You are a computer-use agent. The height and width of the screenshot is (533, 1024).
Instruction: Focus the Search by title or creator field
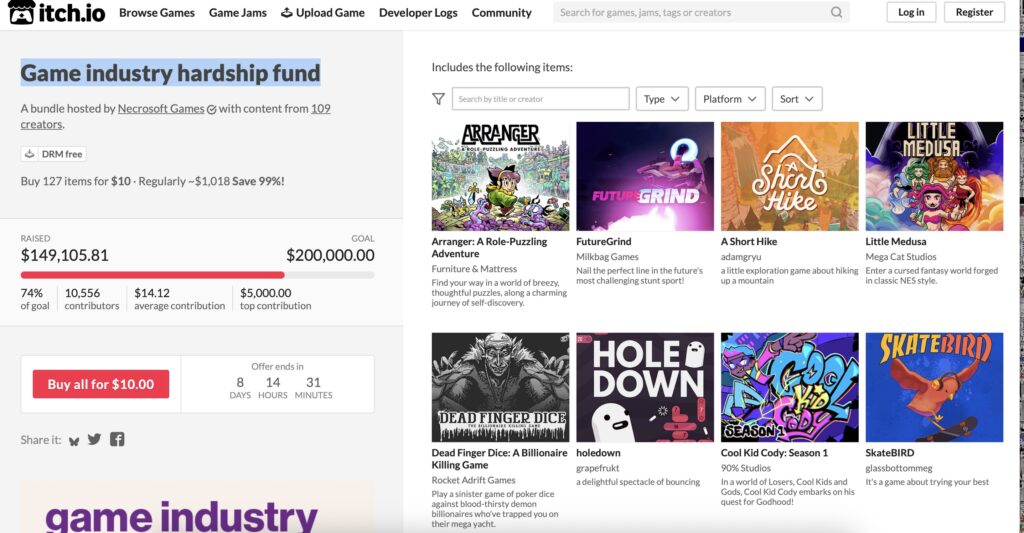[541, 99]
